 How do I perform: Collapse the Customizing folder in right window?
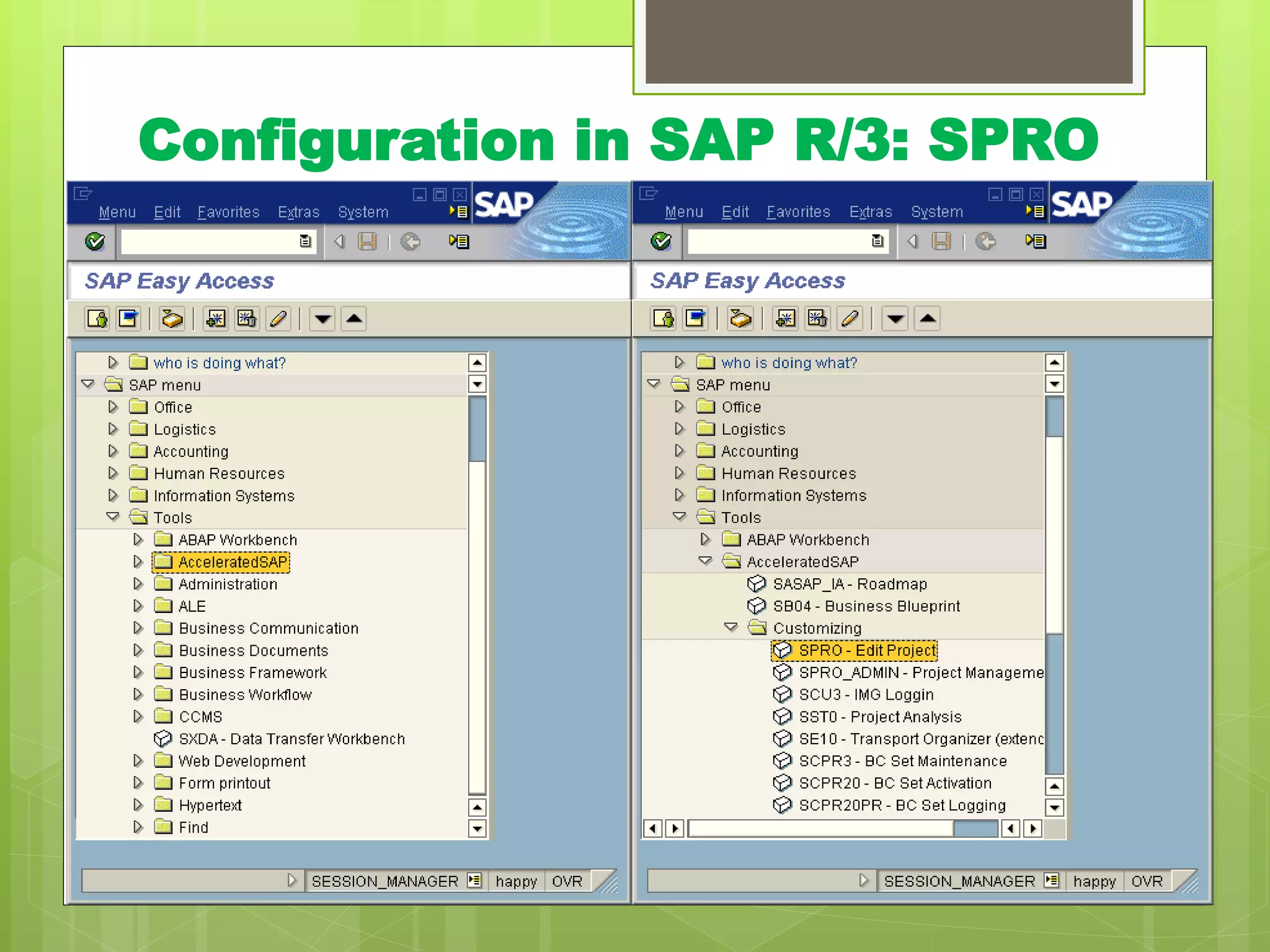tap(731, 627)
